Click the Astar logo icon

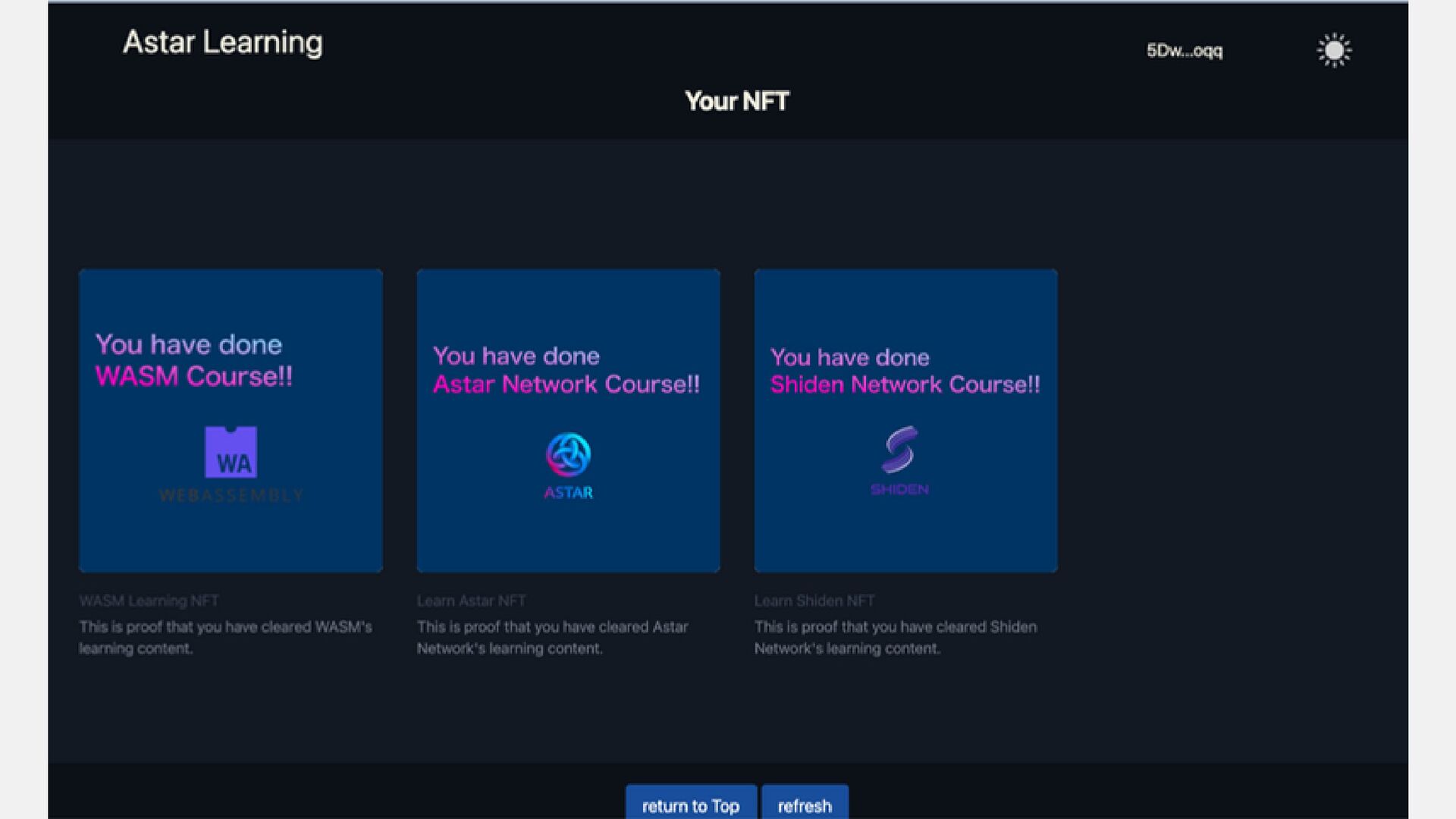[x=568, y=455]
